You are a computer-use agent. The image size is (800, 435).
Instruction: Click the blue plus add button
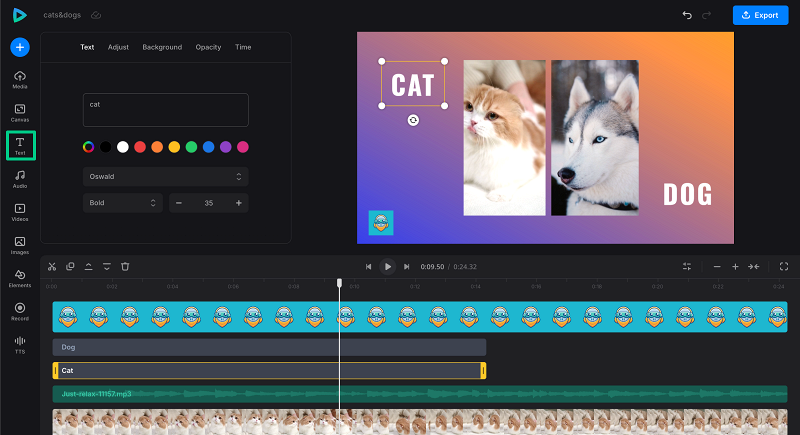(x=20, y=47)
